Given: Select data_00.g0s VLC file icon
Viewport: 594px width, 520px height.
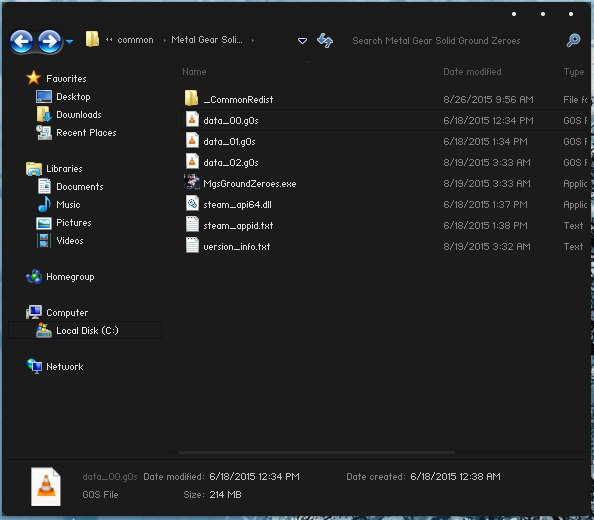Looking at the screenshot, I should pos(192,119).
